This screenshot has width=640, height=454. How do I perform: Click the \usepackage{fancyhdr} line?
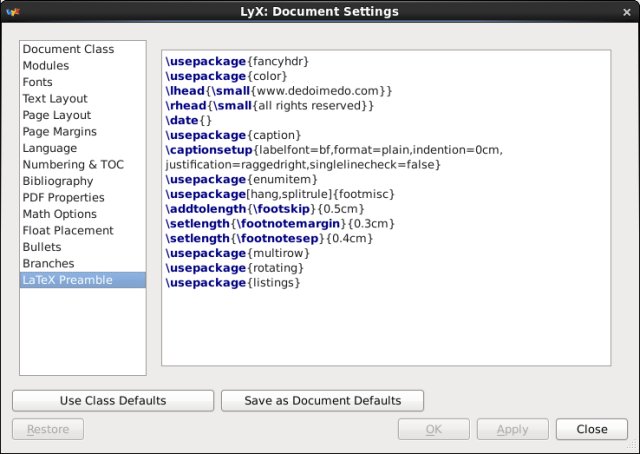click(x=237, y=61)
